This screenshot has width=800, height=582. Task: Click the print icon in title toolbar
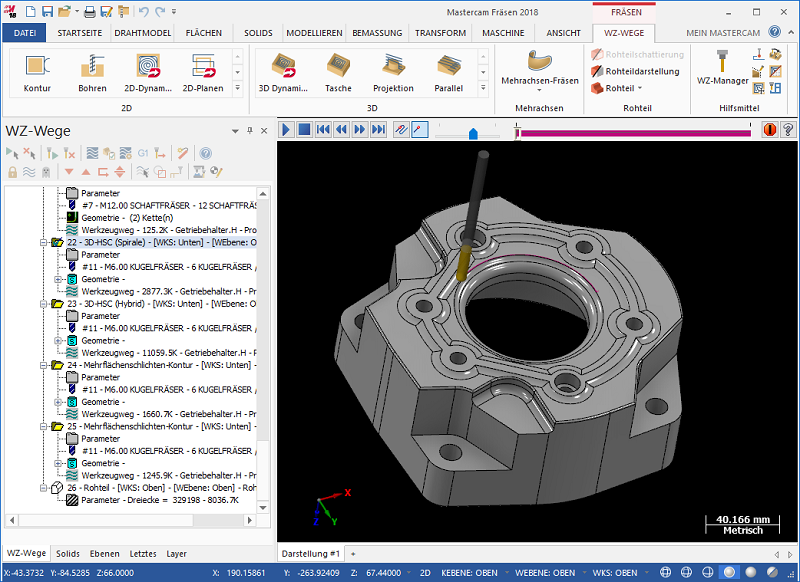pyautogui.click(x=89, y=11)
